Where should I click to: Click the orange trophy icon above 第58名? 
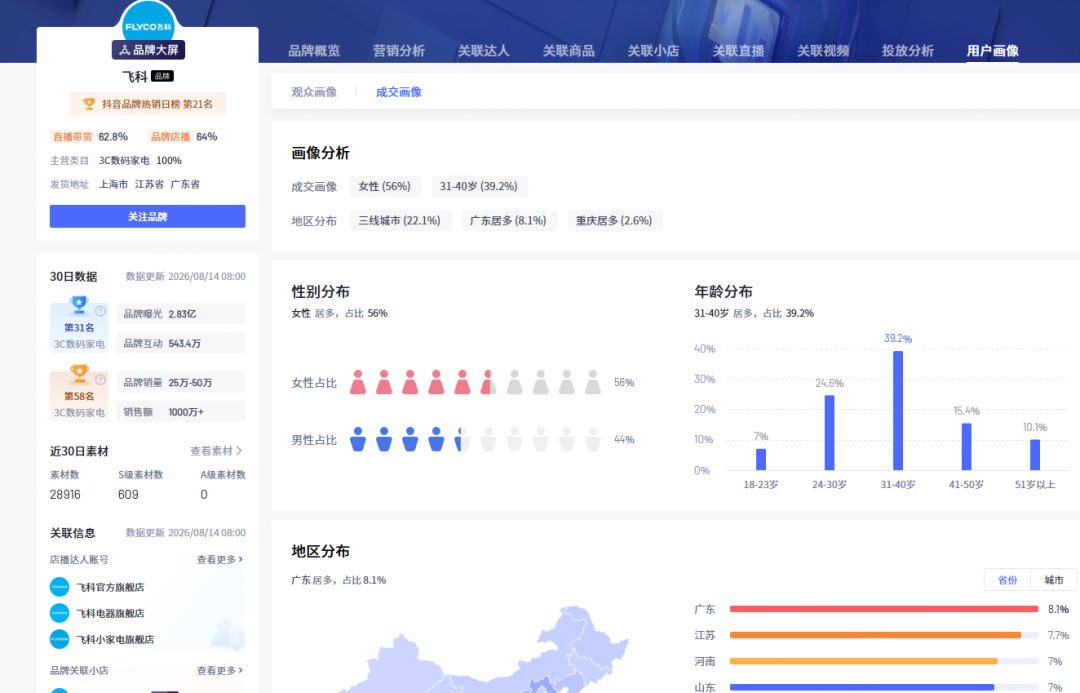pos(79,374)
